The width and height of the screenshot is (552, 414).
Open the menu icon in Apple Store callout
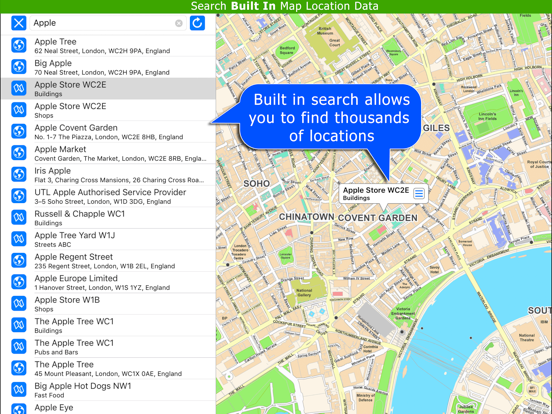[x=419, y=193]
